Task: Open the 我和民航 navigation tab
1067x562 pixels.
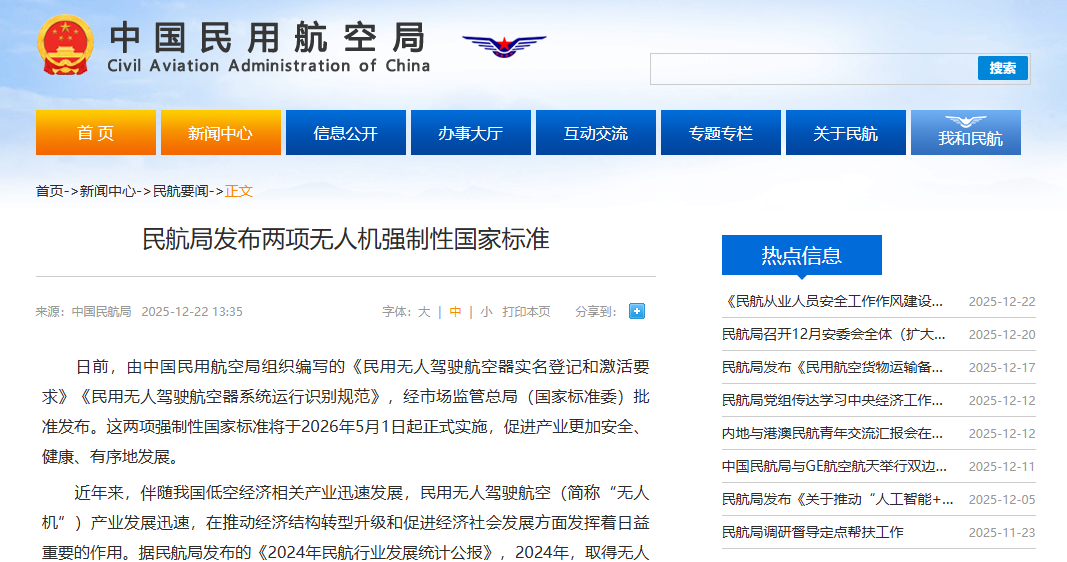Action: pyautogui.click(x=966, y=133)
